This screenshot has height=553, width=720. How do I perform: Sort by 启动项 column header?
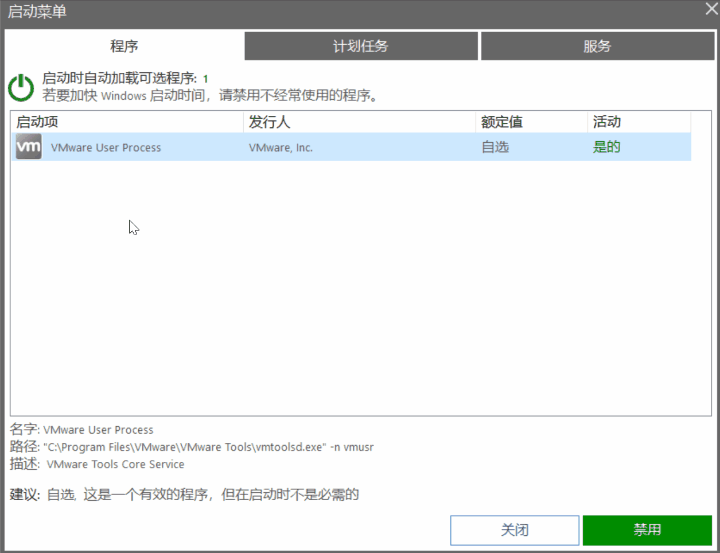(x=127, y=122)
